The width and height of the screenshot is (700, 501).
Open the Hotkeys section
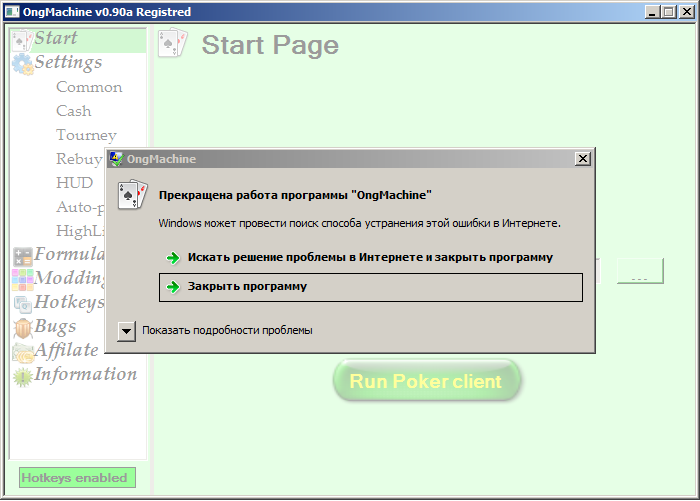69,303
